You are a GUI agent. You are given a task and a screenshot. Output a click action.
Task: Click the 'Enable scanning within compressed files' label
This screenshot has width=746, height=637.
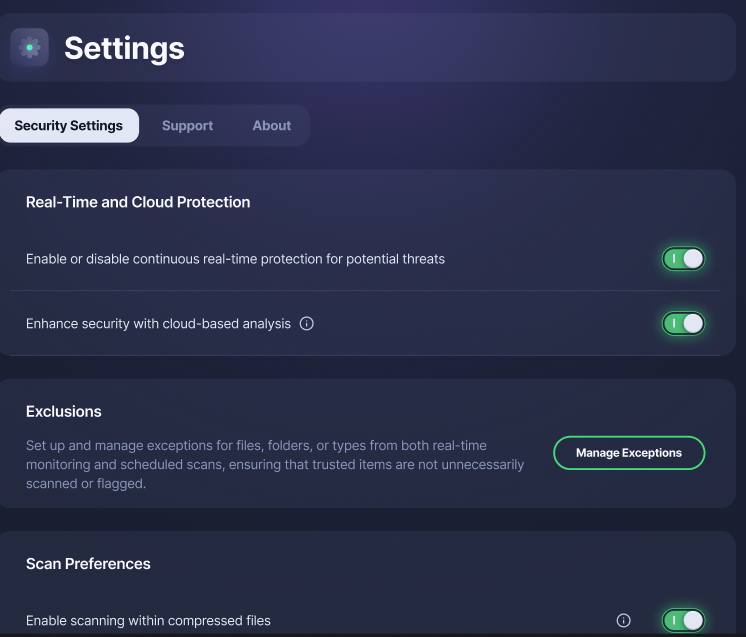pyautogui.click(x=148, y=620)
